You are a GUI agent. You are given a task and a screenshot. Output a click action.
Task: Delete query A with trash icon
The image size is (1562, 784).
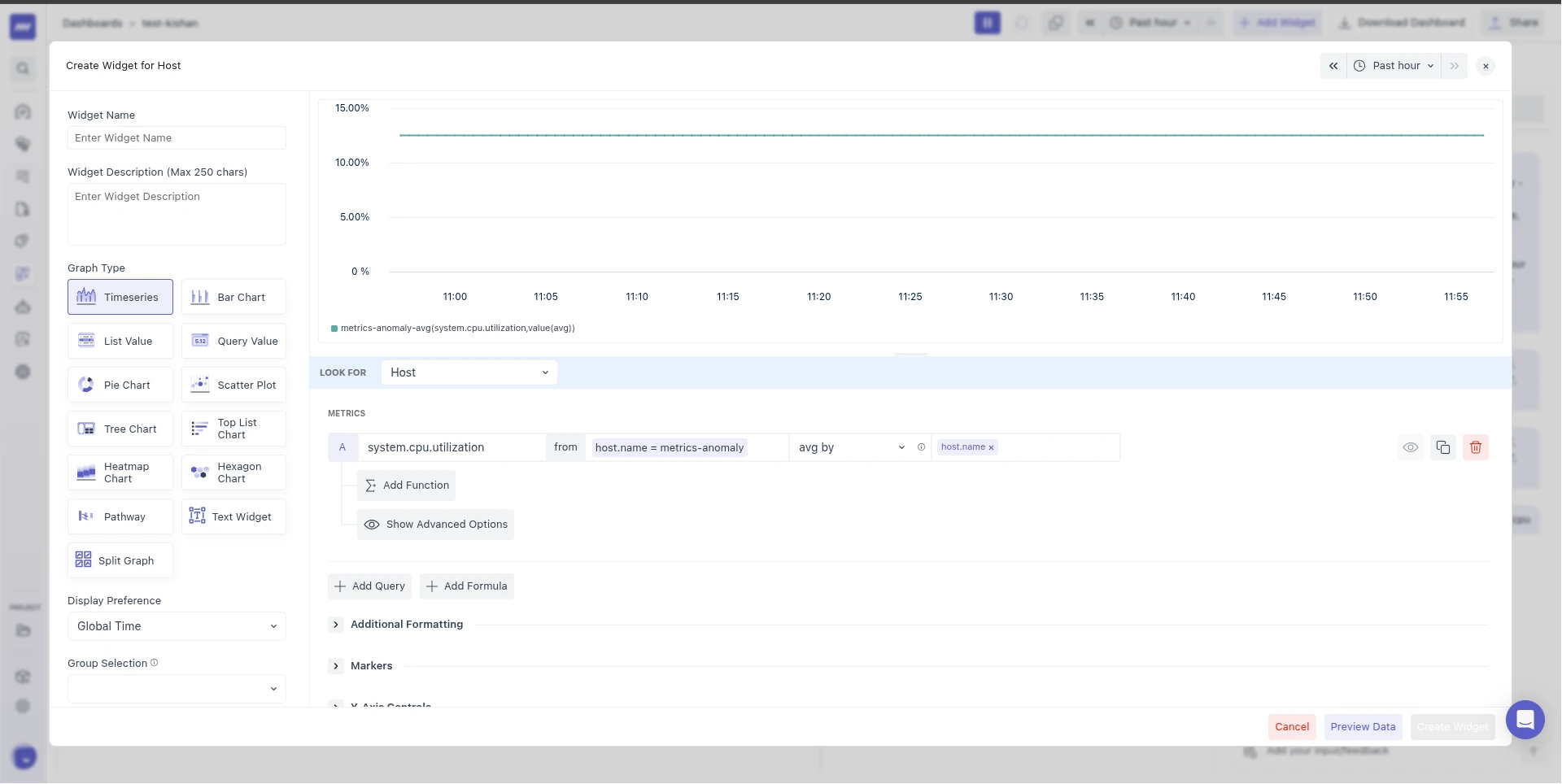point(1476,447)
